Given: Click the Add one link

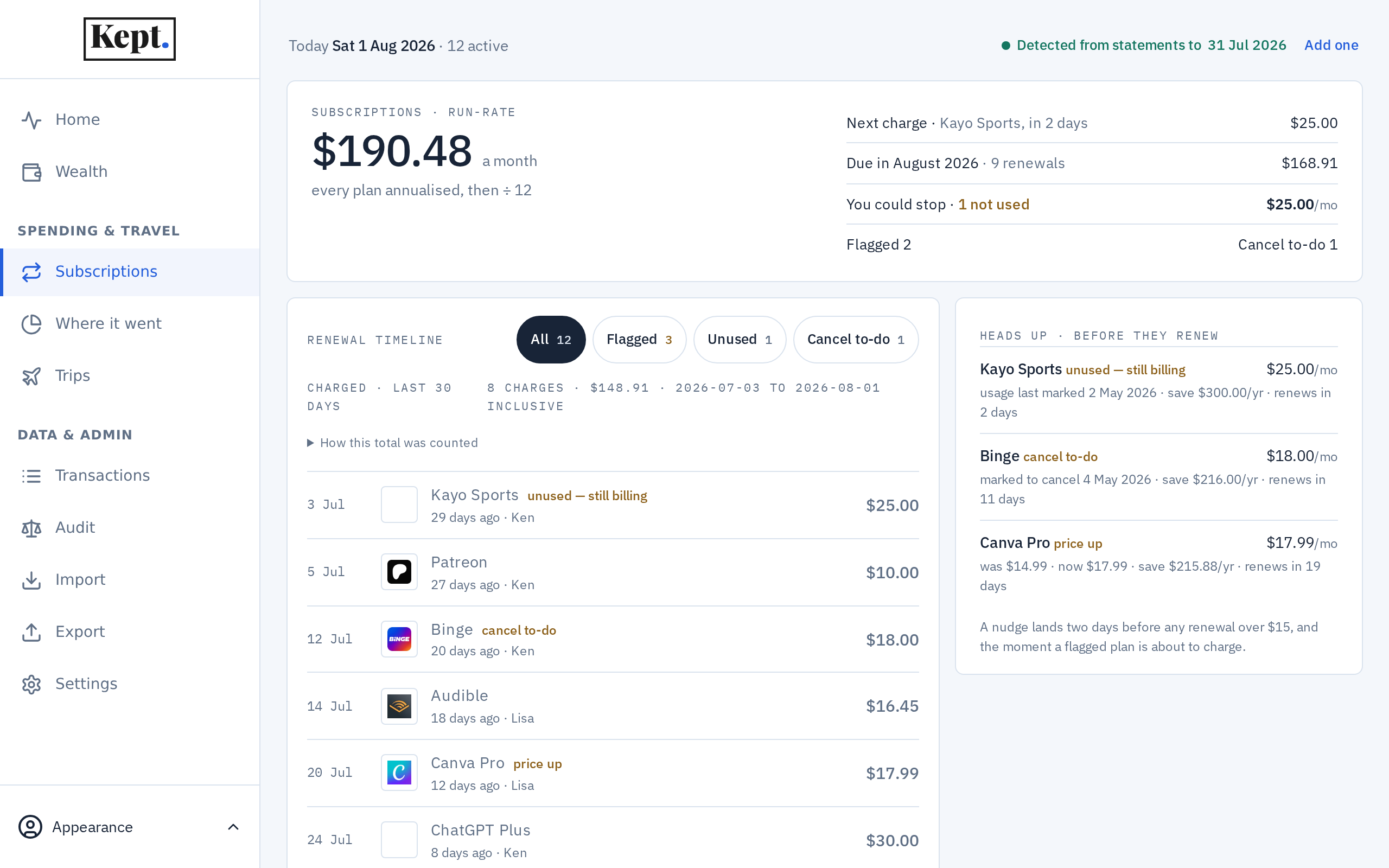Looking at the screenshot, I should coord(1331,46).
